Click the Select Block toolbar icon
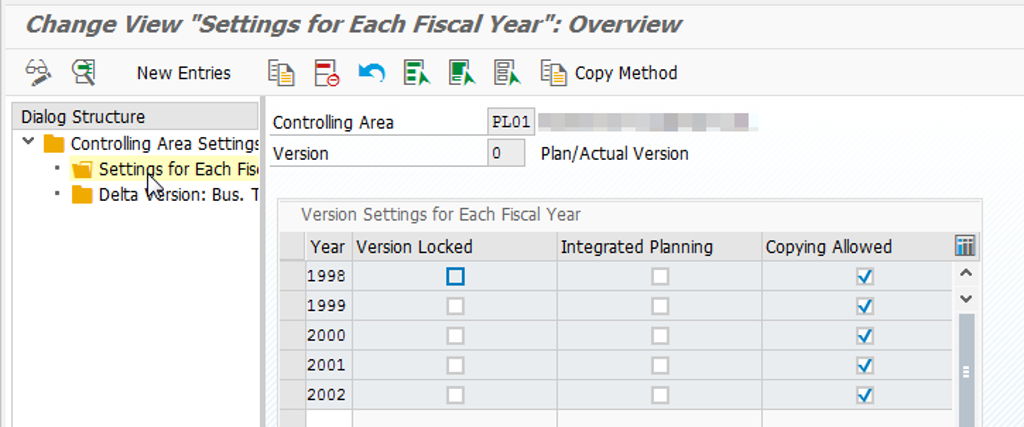The height and width of the screenshot is (427, 1024). point(462,72)
